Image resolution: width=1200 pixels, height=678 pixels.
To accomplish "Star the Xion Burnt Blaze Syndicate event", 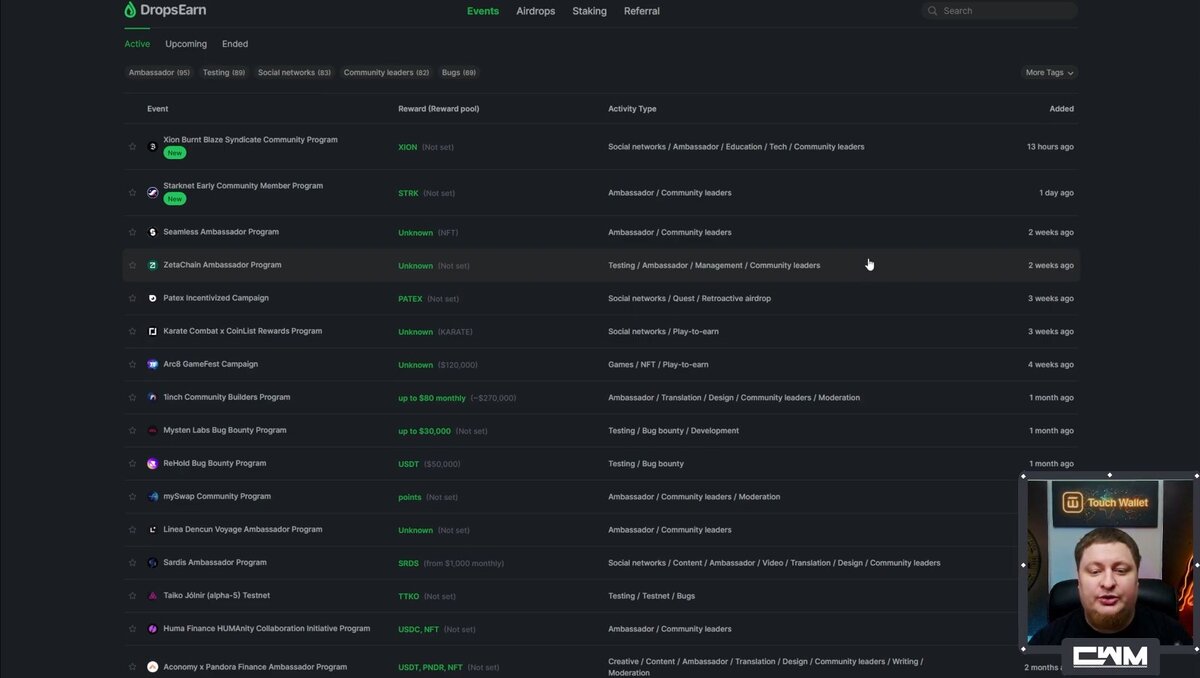I will 132,147.
